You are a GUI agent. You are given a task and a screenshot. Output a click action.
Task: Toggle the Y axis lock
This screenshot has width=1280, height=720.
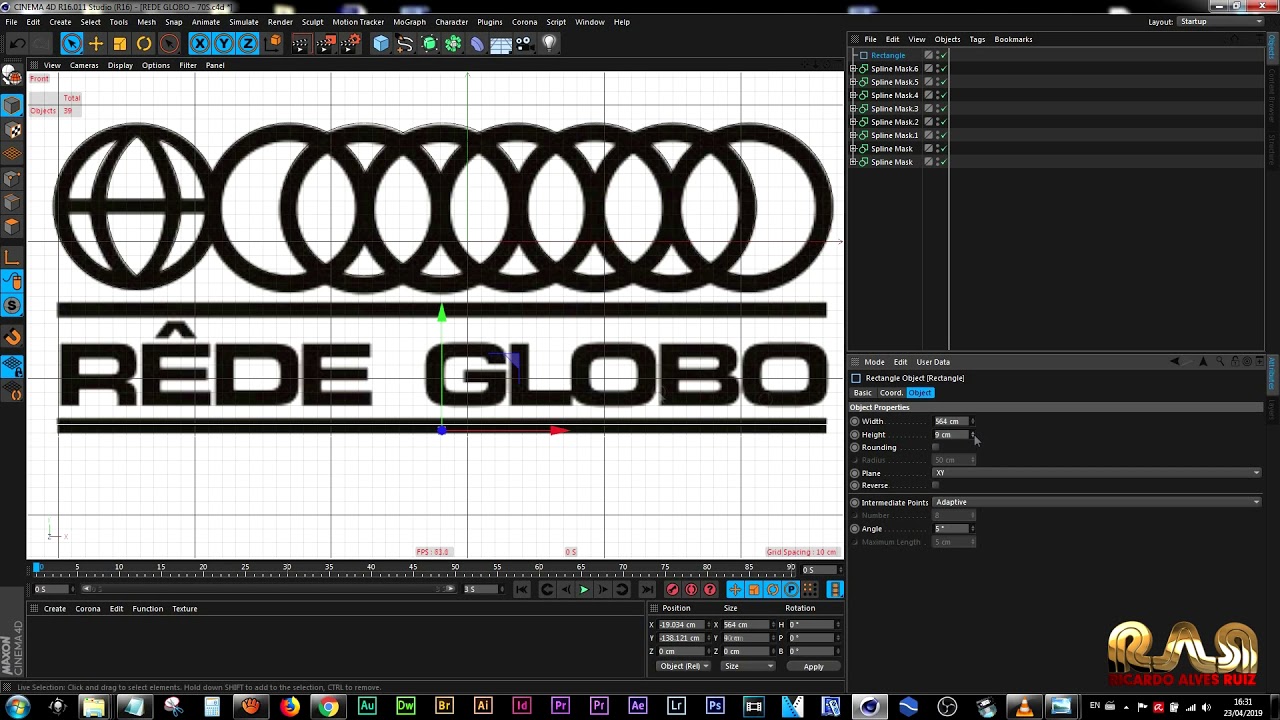click(x=224, y=43)
